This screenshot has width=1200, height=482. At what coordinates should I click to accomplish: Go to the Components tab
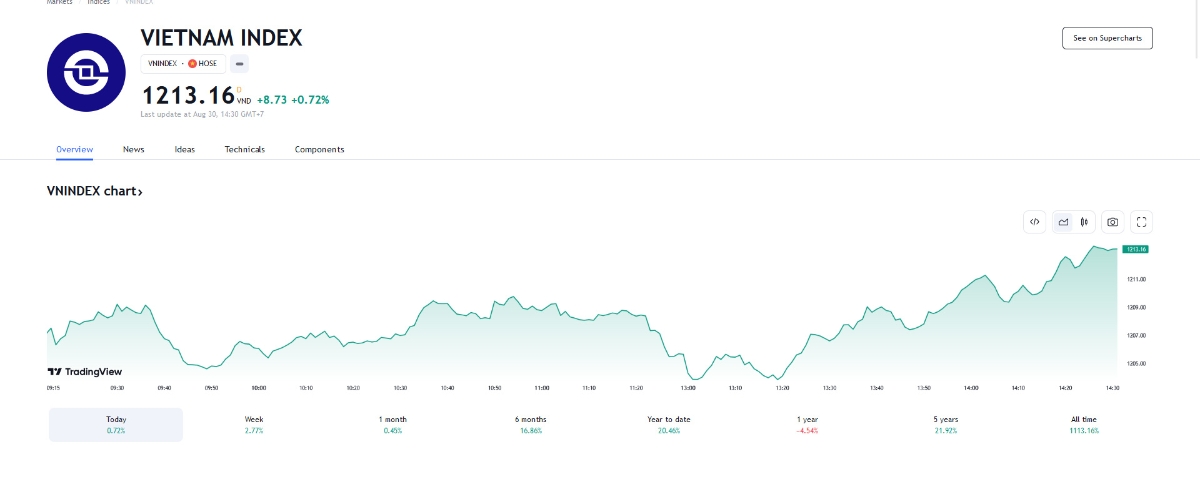pyautogui.click(x=319, y=149)
